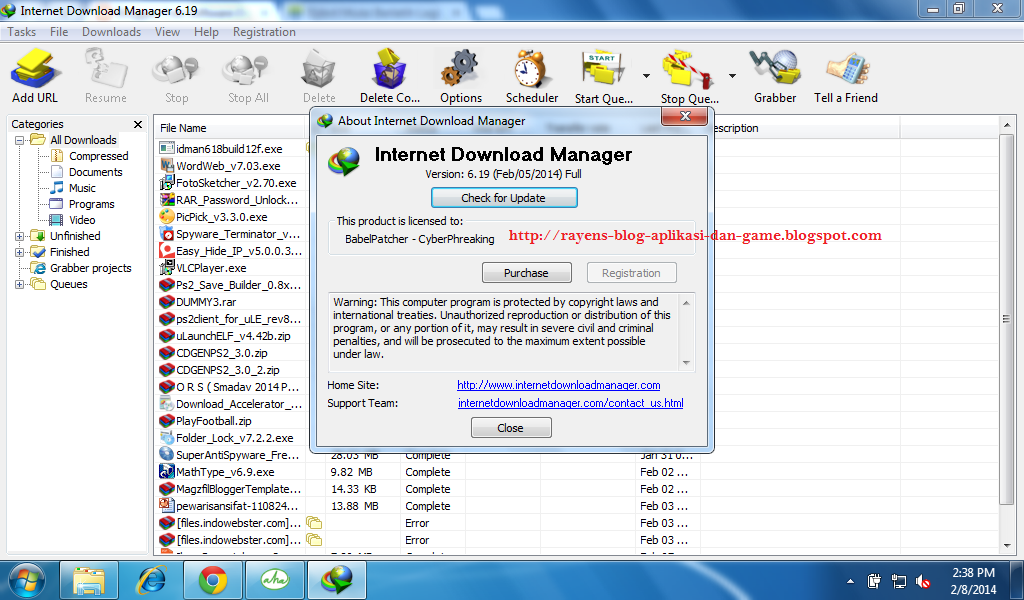Screen dimensions: 1024x600
Task: Select FotoSketcher_v2.70.exe file row
Action: [236, 183]
